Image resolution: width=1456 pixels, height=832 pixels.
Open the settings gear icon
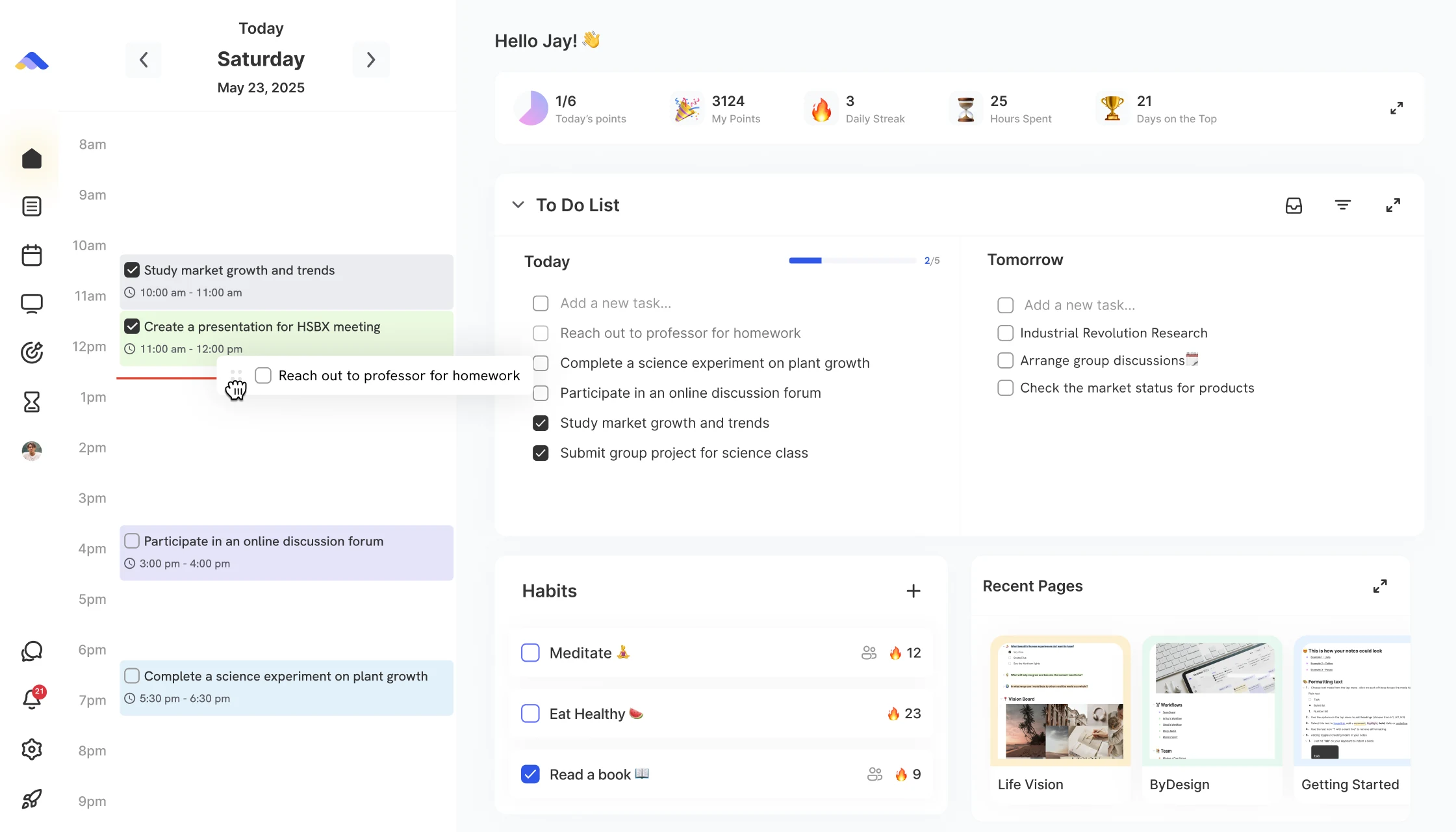32,749
